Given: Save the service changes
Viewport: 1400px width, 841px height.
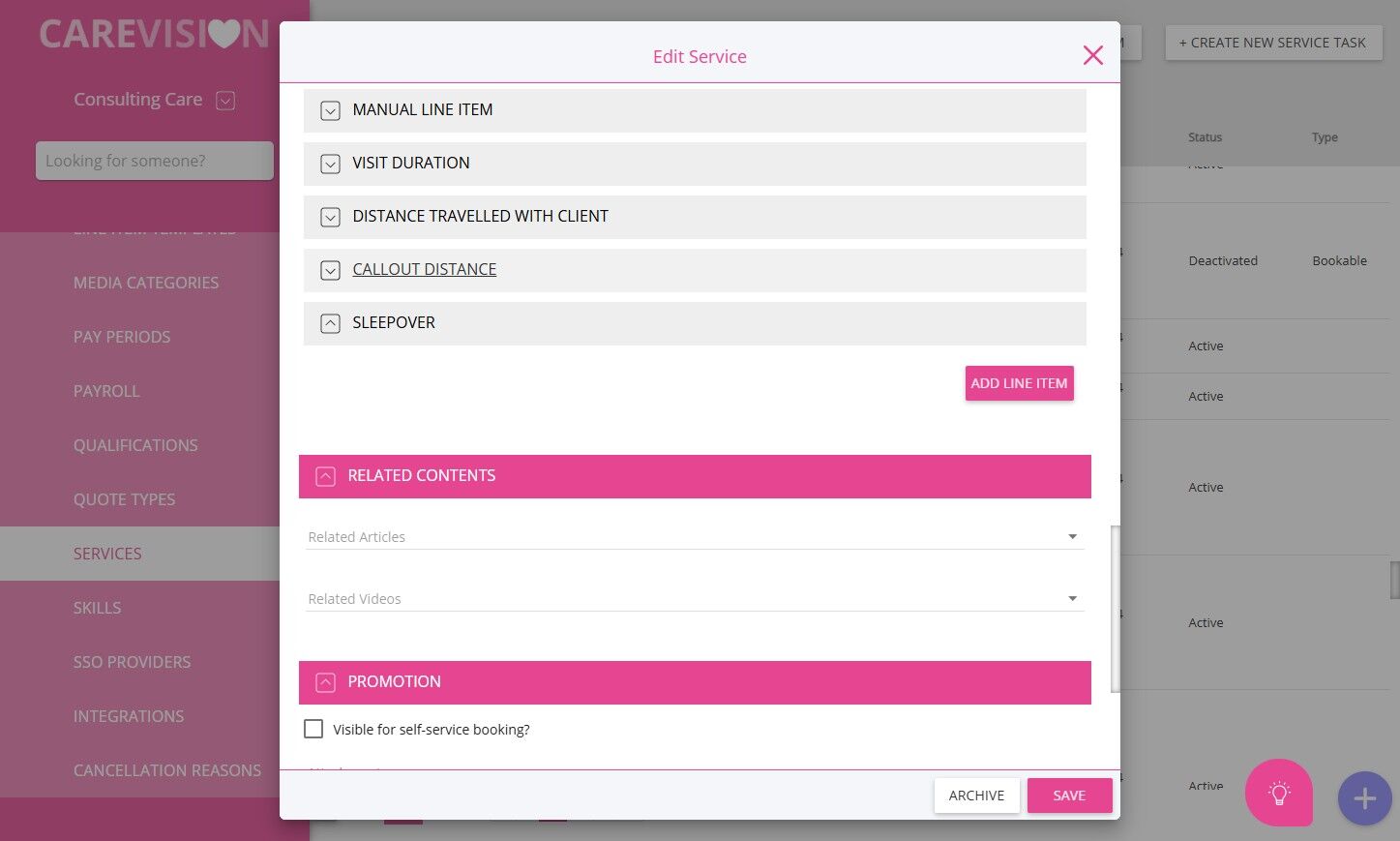Looking at the screenshot, I should point(1069,796).
